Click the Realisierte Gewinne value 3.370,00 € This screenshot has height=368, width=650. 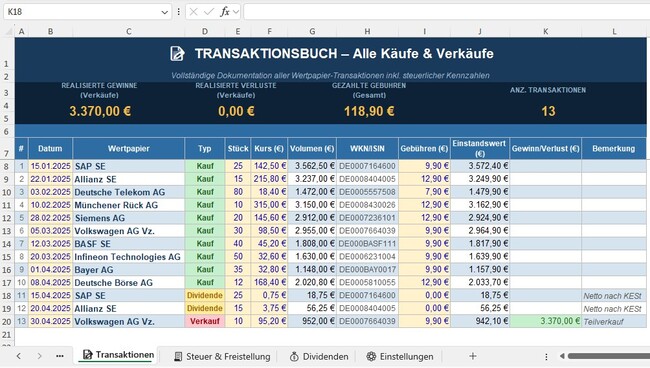pyautogui.click(x=100, y=111)
